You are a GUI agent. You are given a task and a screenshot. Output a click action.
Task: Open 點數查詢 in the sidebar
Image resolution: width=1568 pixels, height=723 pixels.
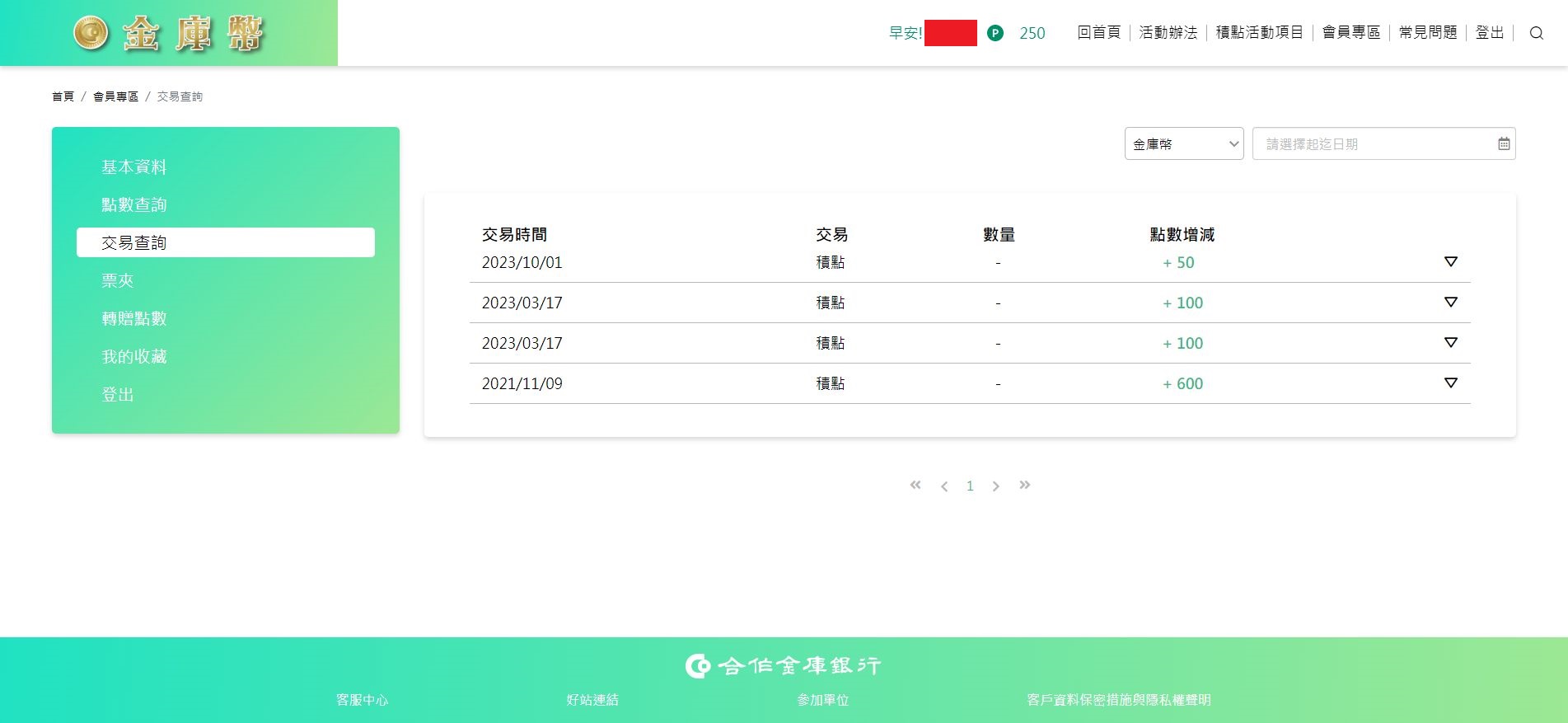[134, 204]
